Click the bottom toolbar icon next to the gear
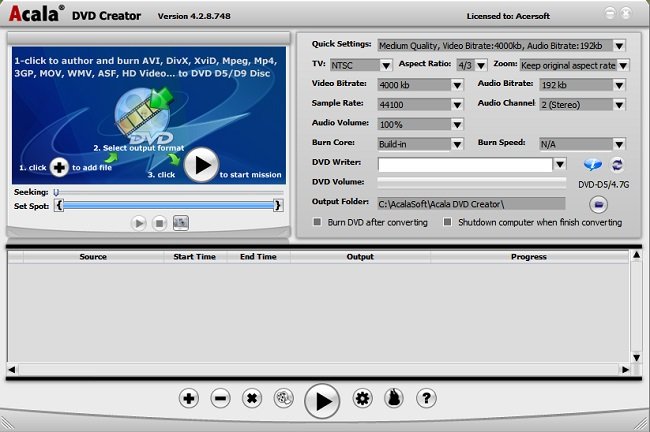Screen dimensions: 650x432 pyautogui.click(x=394, y=399)
